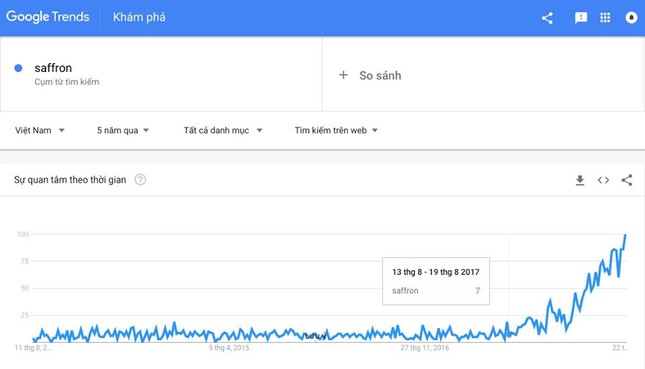Open Tìm kiếm trên web dropdown

(336, 130)
